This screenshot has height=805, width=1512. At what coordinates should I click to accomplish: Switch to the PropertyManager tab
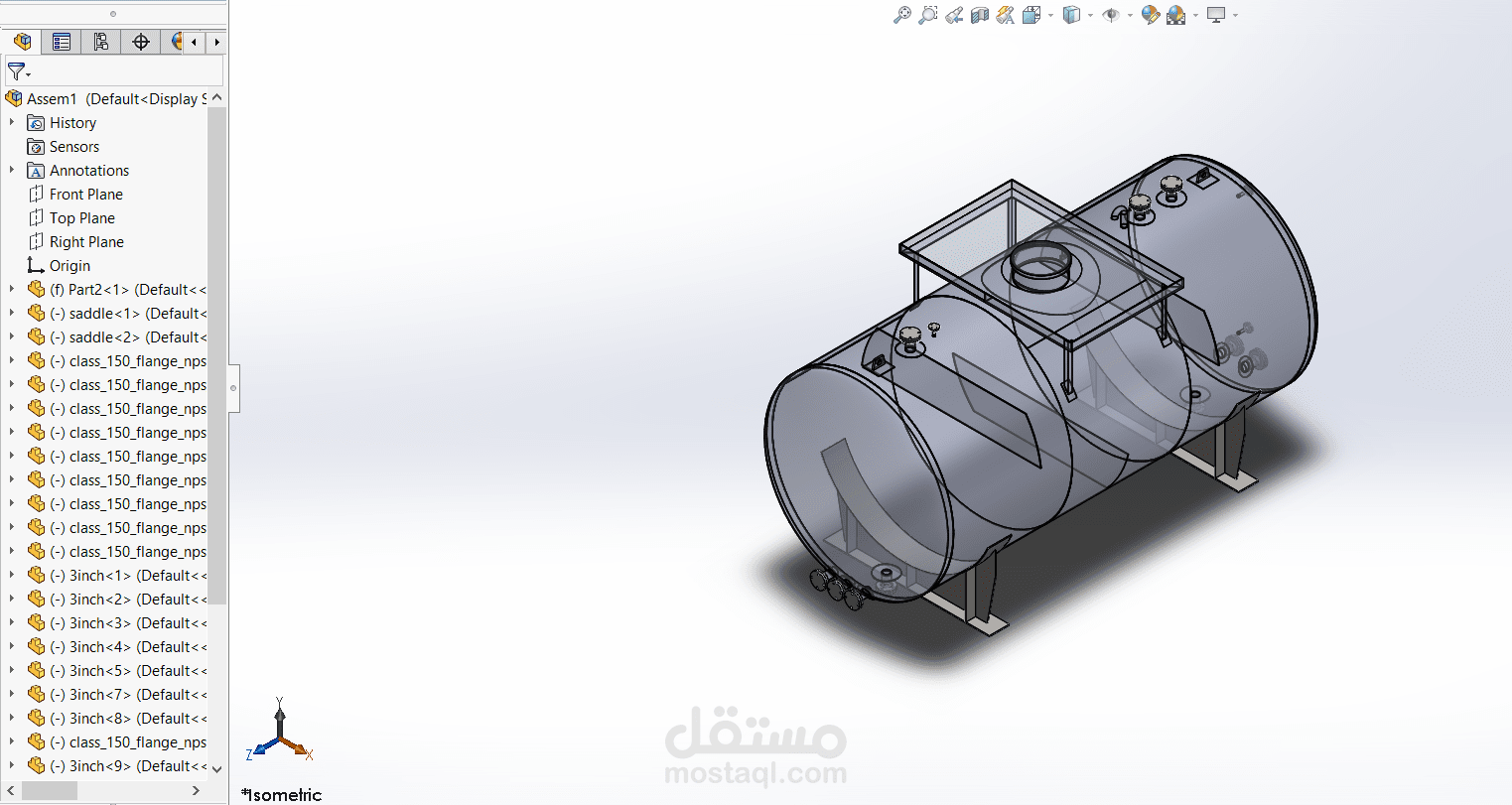click(62, 42)
